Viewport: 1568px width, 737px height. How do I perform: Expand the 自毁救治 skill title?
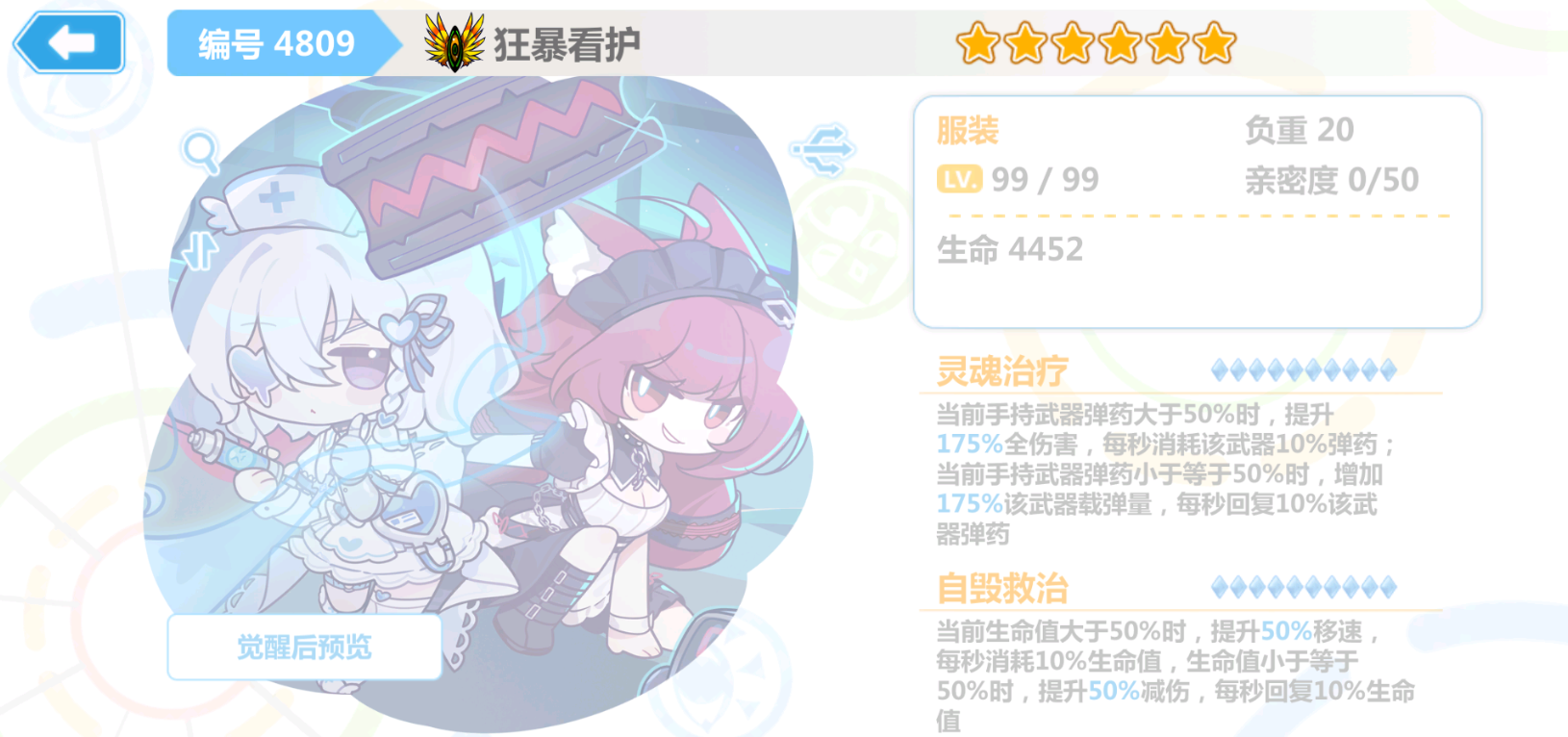click(1002, 588)
